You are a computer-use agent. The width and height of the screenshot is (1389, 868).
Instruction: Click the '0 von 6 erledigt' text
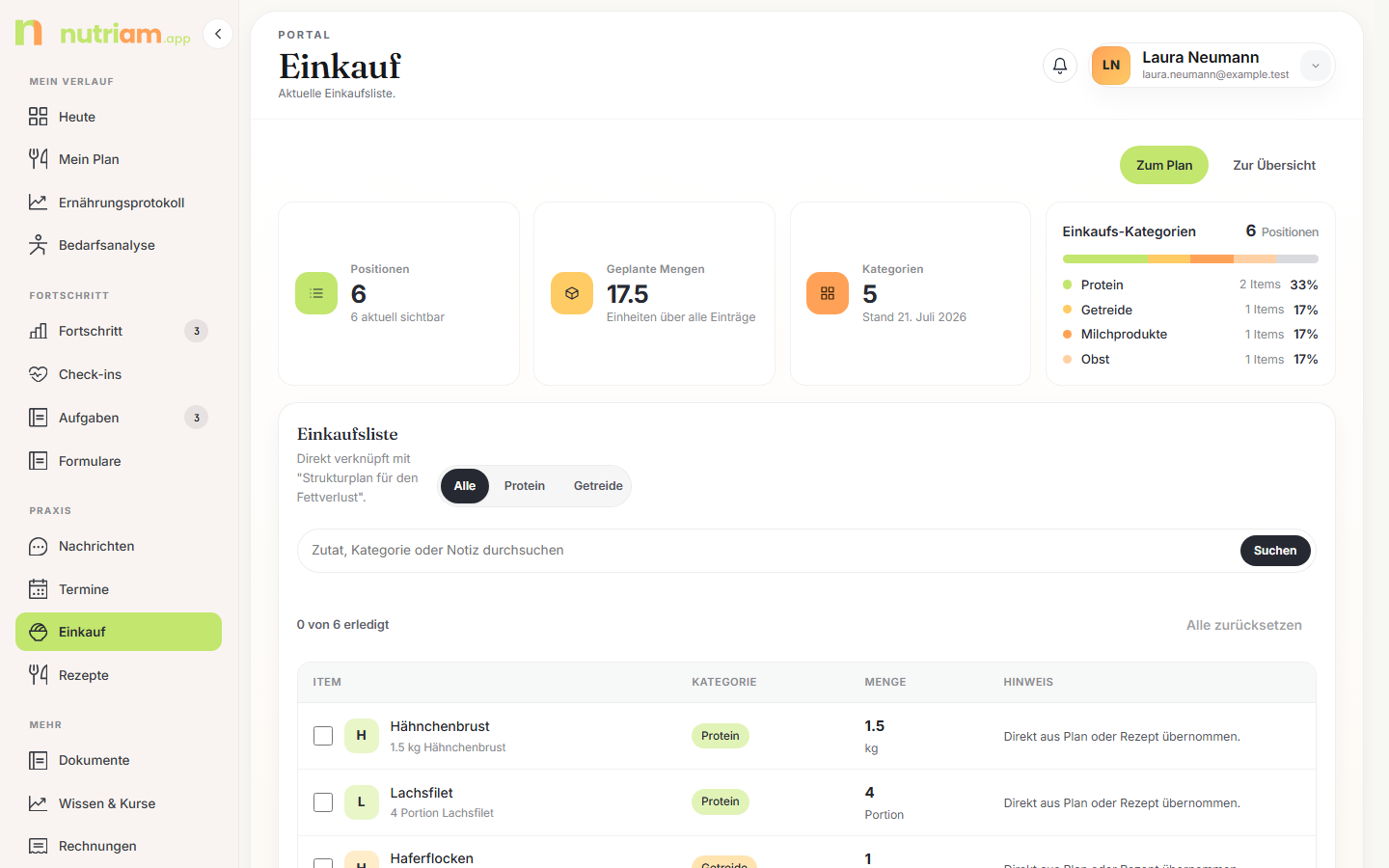(343, 625)
